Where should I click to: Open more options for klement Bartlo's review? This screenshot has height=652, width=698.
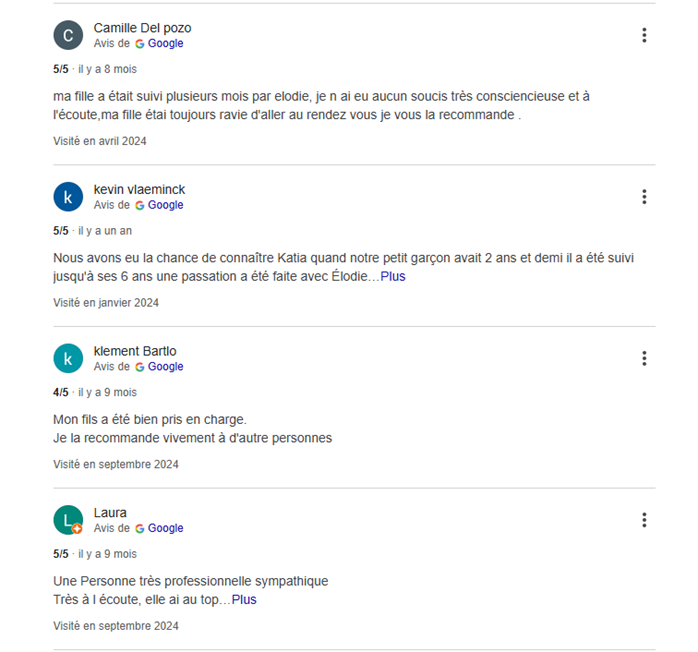pyautogui.click(x=644, y=358)
